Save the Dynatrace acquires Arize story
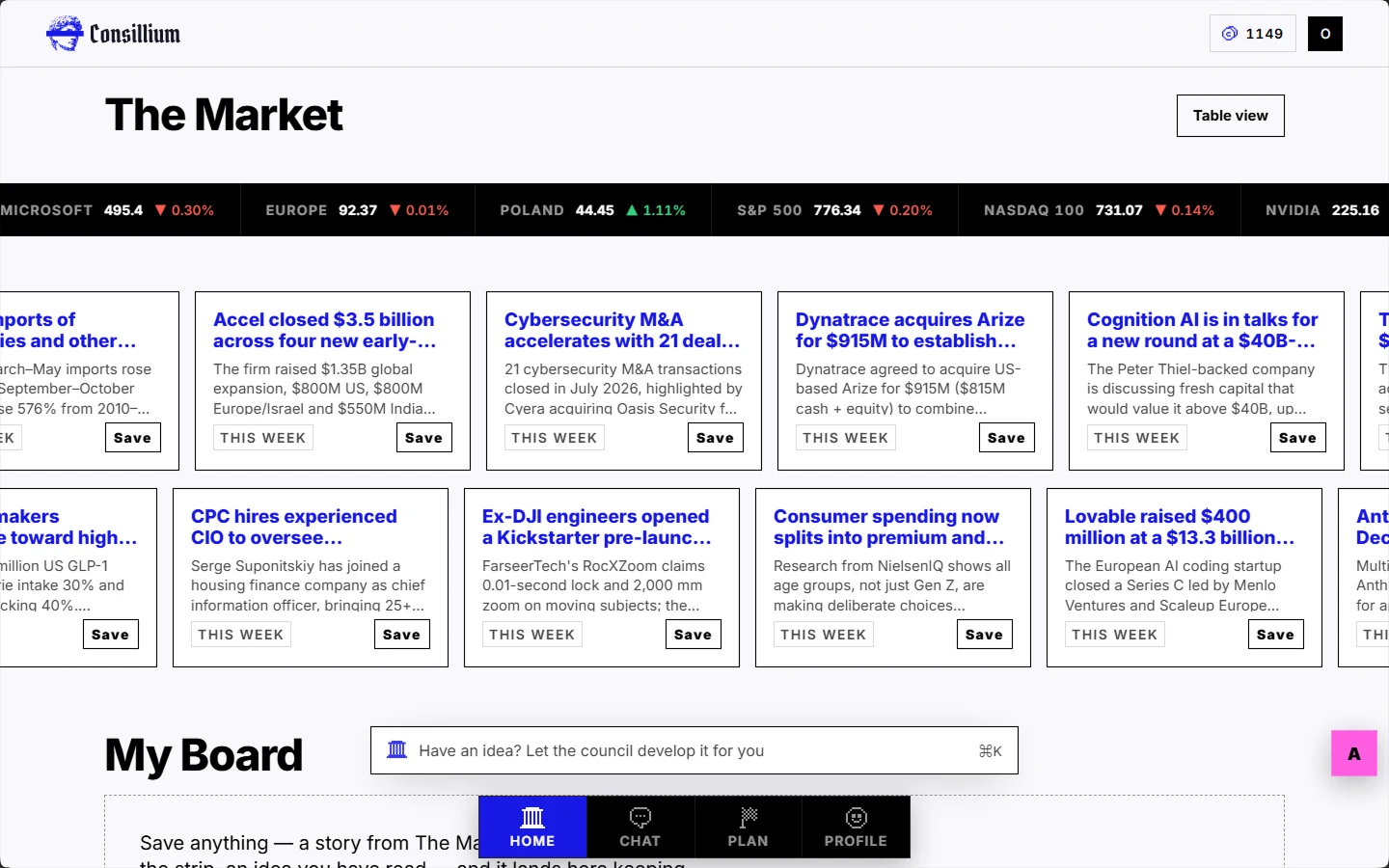Viewport: 1389px width, 868px height. [x=1006, y=438]
